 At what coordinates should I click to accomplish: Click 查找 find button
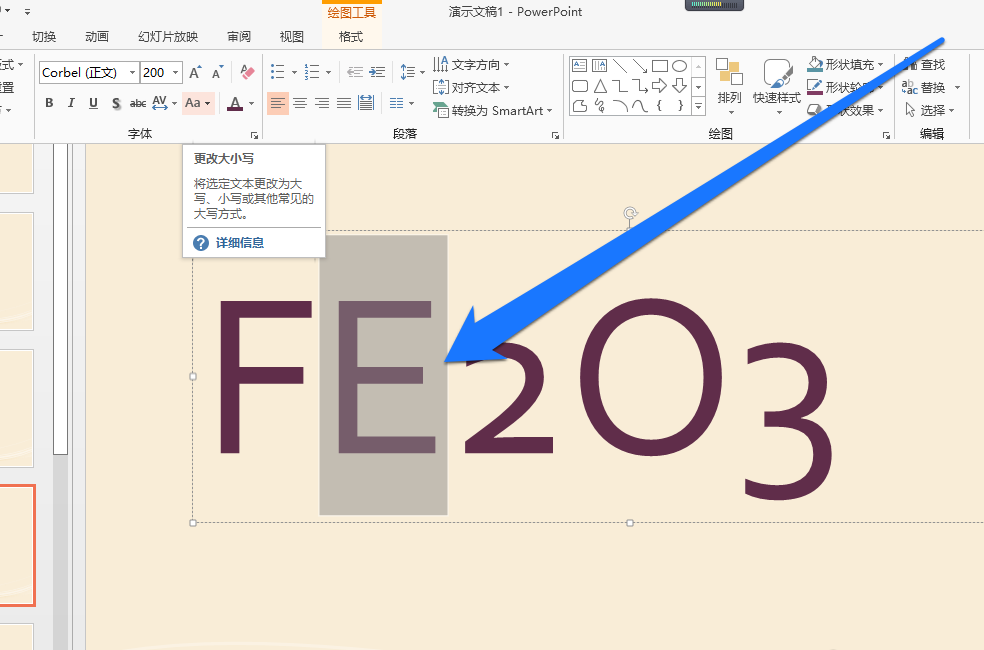tap(924, 64)
